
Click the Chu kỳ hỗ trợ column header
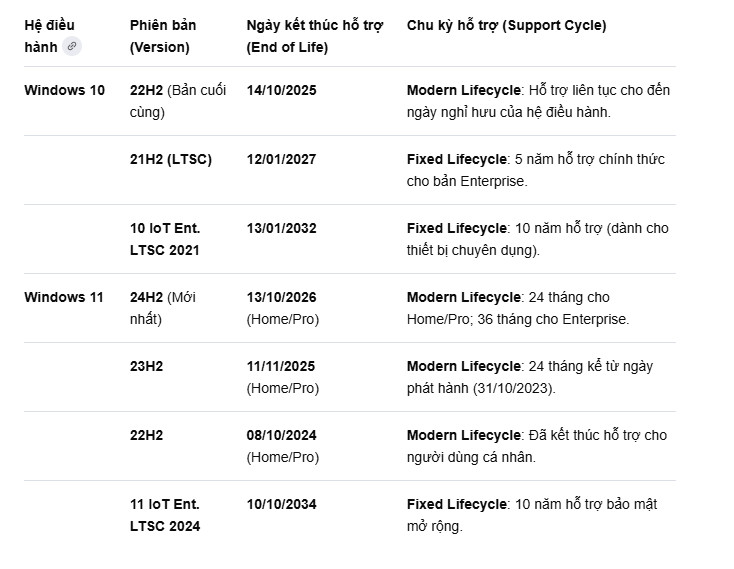point(506,26)
